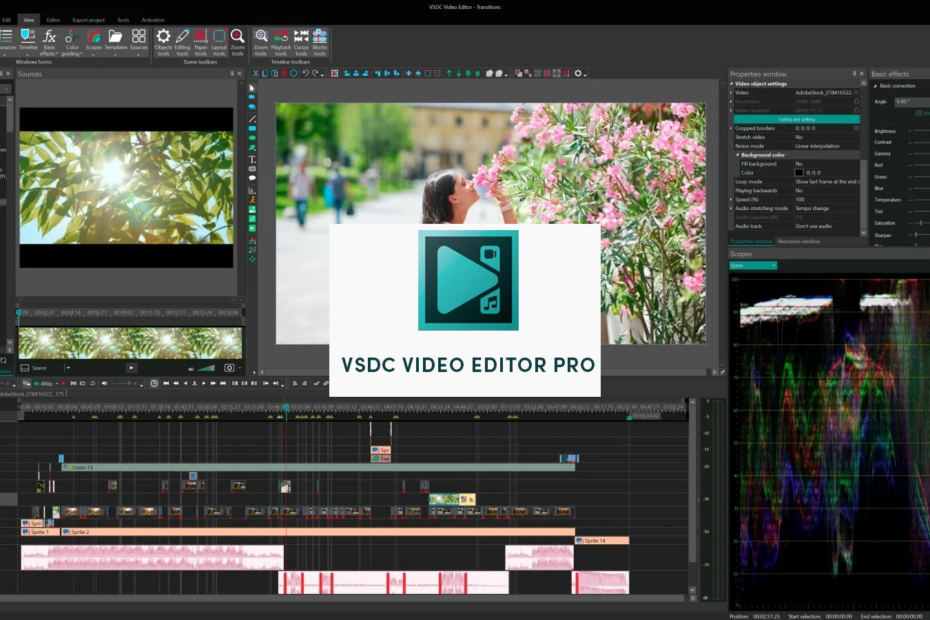Show the Playback tools toolbar
930x620 pixels.
coord(281,42)
